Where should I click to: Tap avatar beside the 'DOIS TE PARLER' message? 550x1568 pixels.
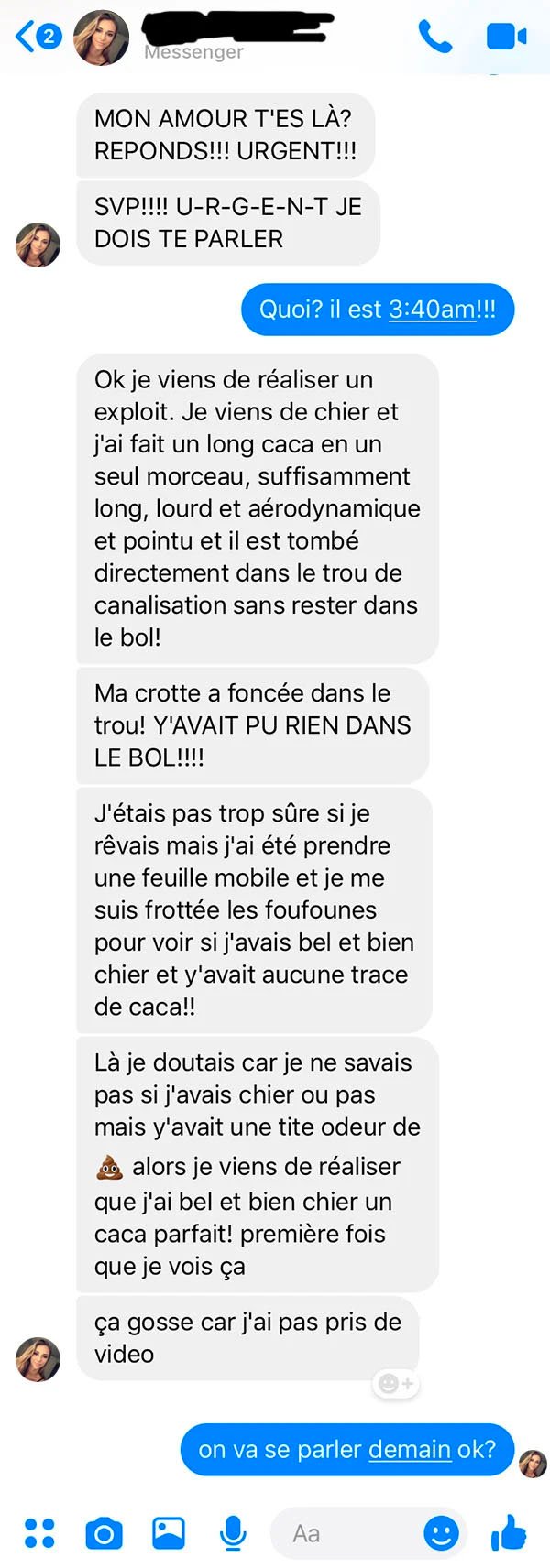[x=38, y=245]
